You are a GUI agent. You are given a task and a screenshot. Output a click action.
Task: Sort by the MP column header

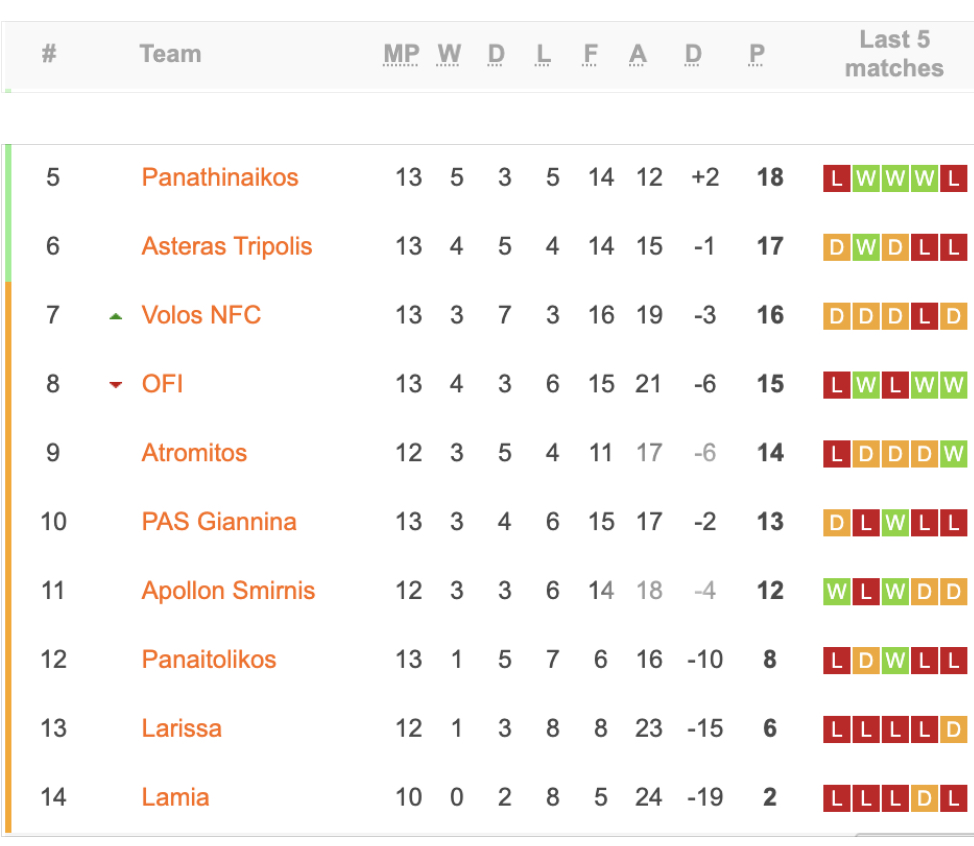click(401, 54)
